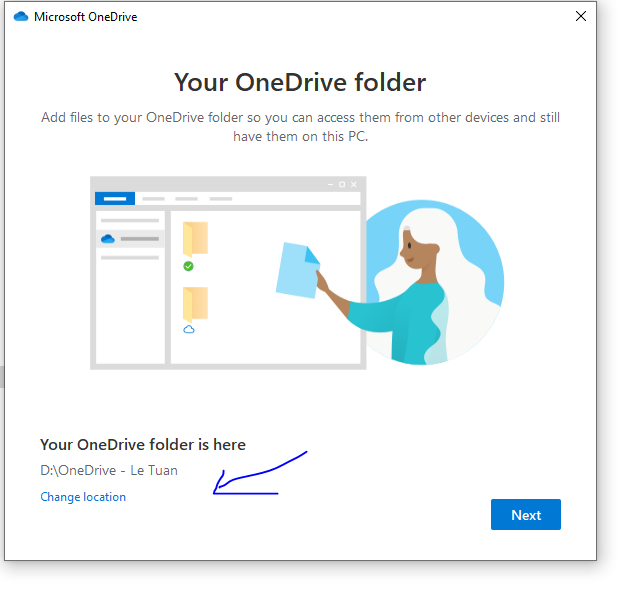Screen dimensions: 619x592
Task: Click the "Your OneDrive folder" main title
Action: point(300,82)
